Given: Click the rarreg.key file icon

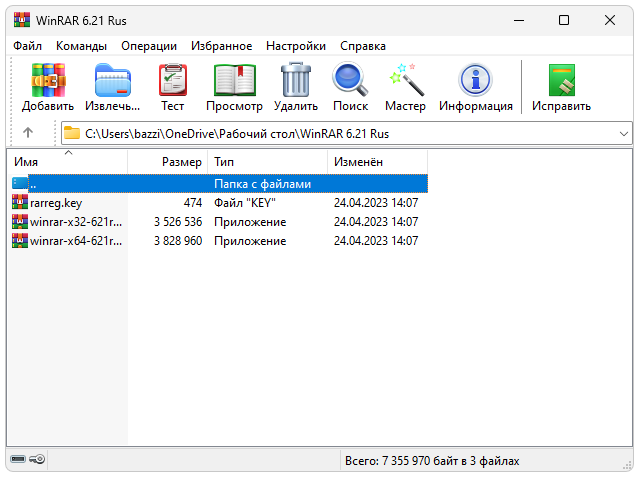Looking at the screenshot, I should [20, 202].
